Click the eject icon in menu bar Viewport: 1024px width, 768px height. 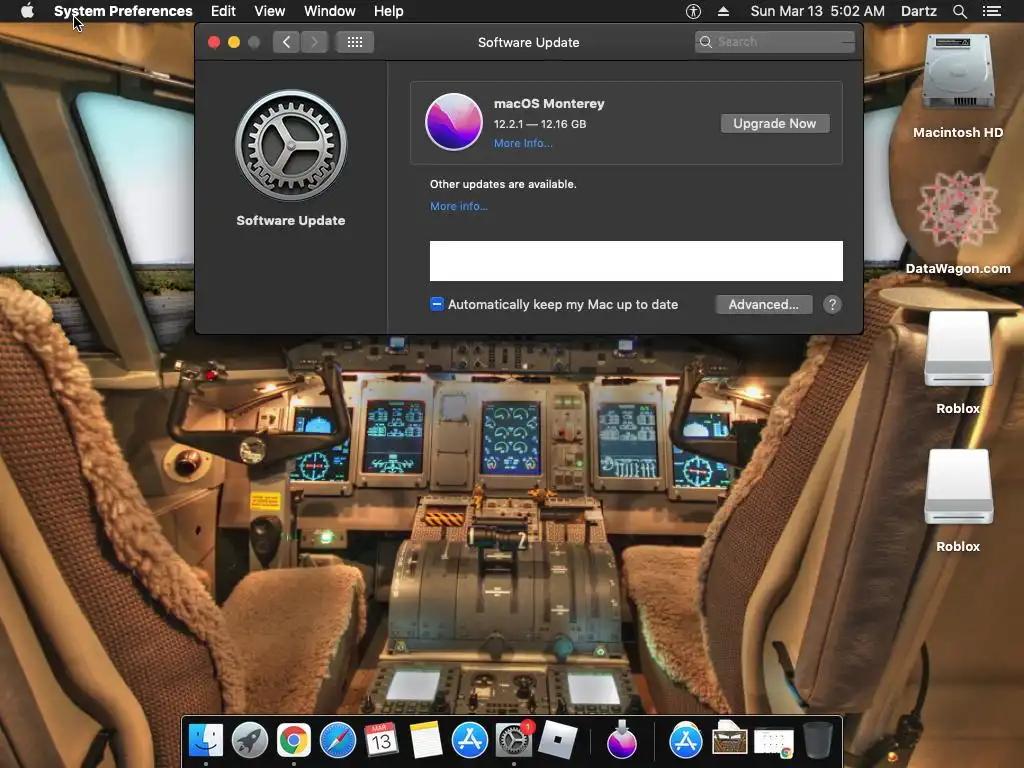723,11
